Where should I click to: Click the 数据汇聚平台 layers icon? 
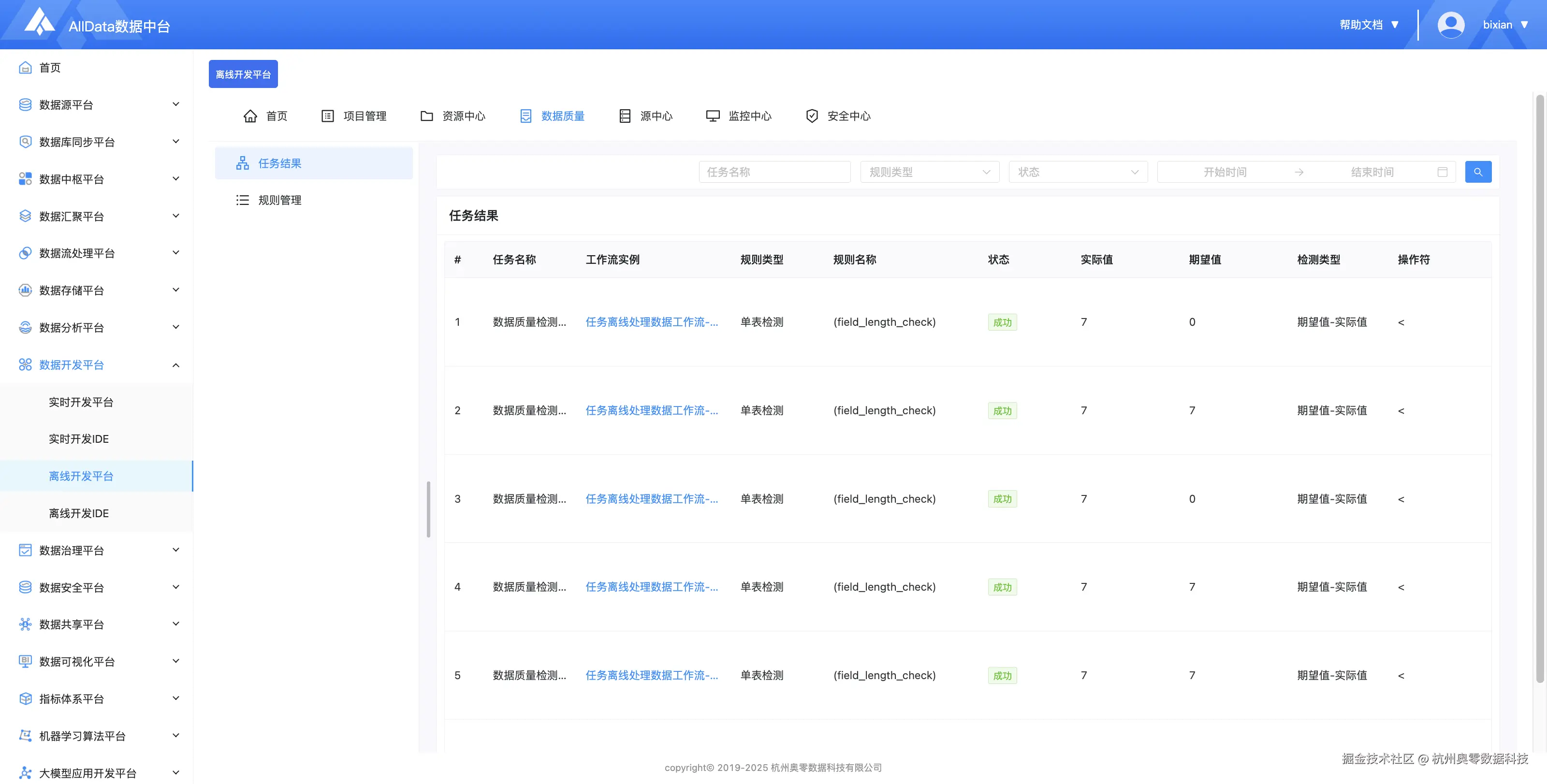(x=25, y=216)
